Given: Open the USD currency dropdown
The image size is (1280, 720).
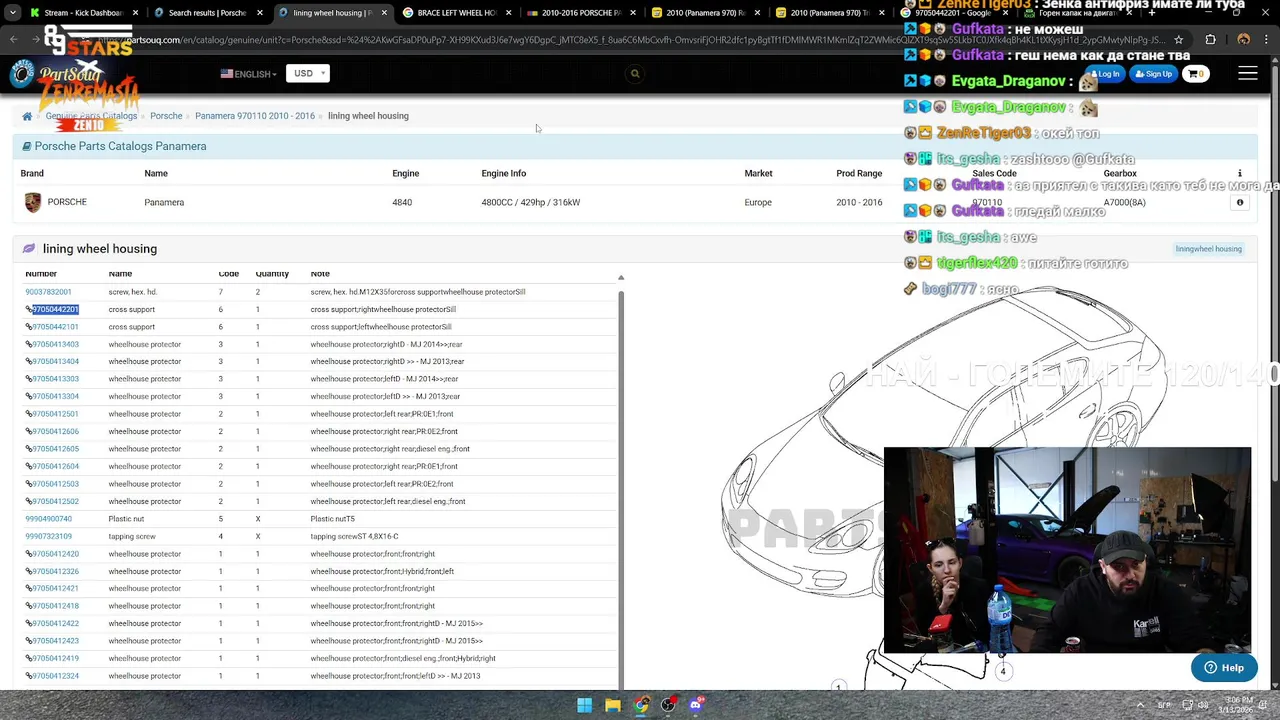Looking at the screenshot, I should coord(308,73).
